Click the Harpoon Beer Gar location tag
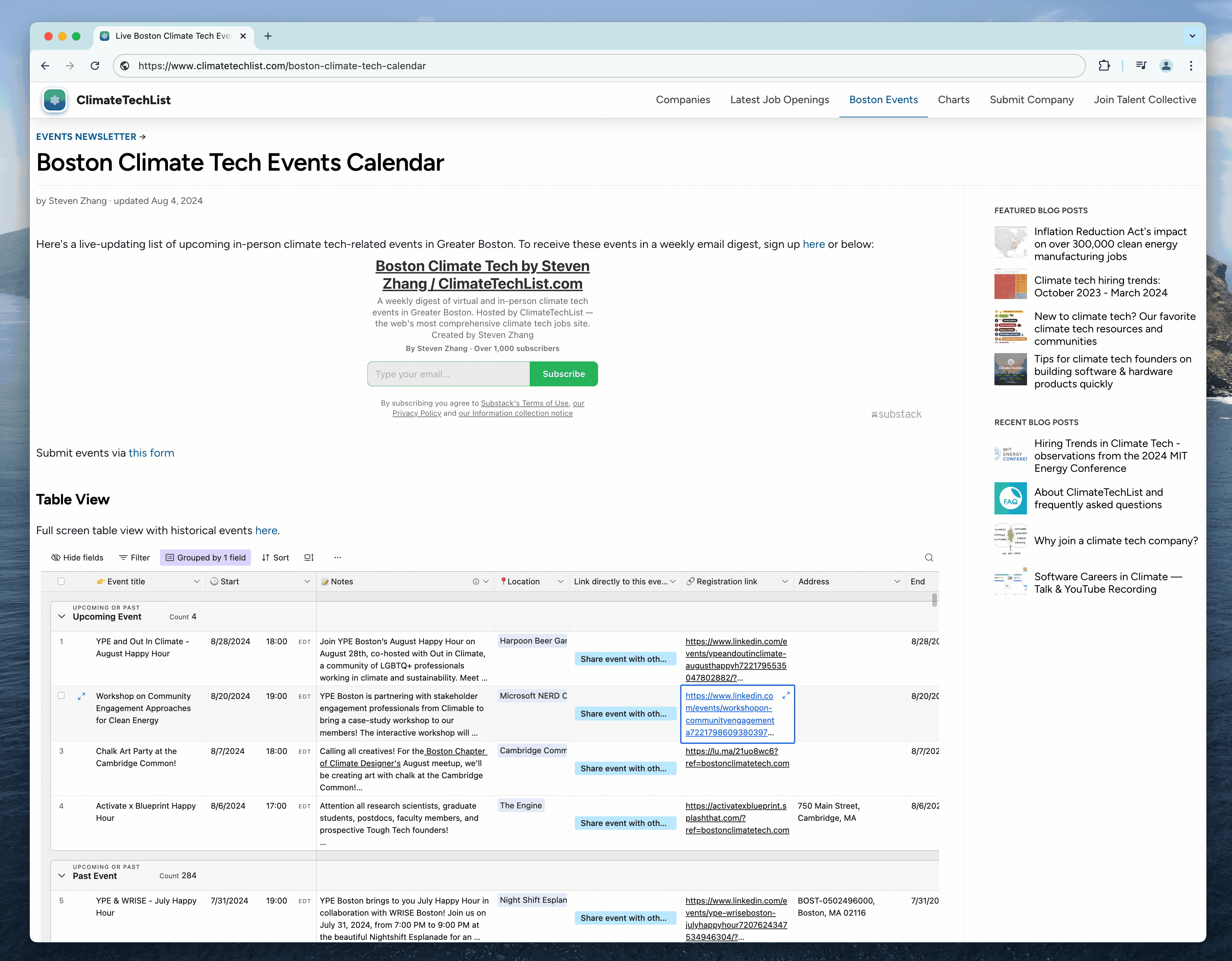 click(533, 641)
